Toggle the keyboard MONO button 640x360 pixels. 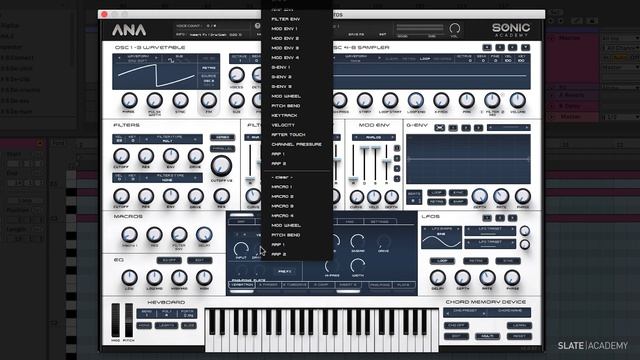(x=144, y=326)
